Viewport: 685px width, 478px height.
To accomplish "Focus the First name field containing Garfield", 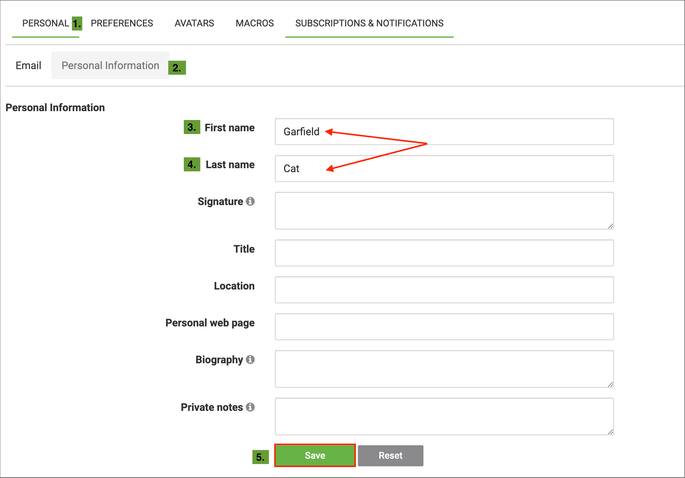I will pyautogui.click(x=443, y=131).
